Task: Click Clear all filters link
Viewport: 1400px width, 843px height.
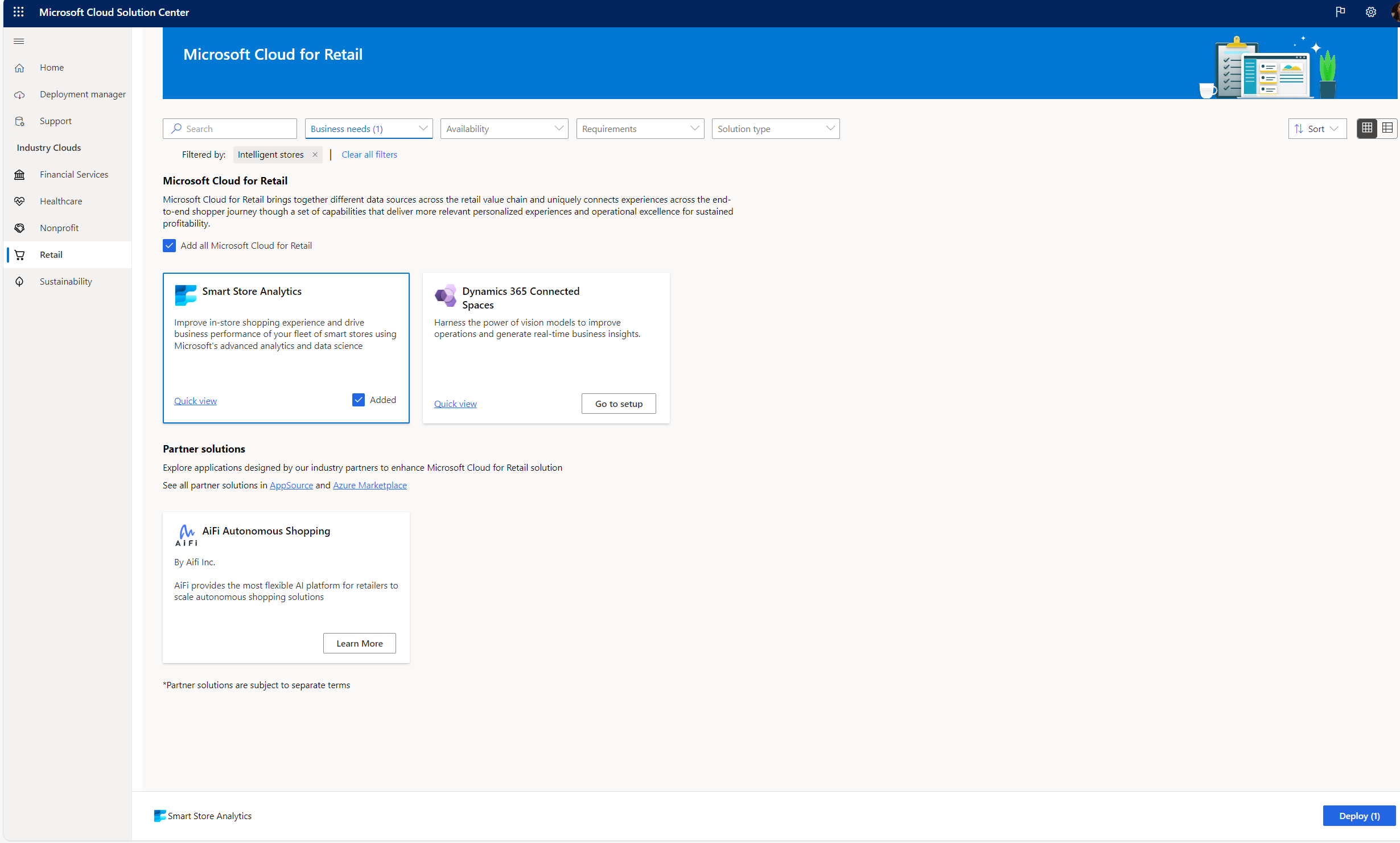Action: (369, 155)
